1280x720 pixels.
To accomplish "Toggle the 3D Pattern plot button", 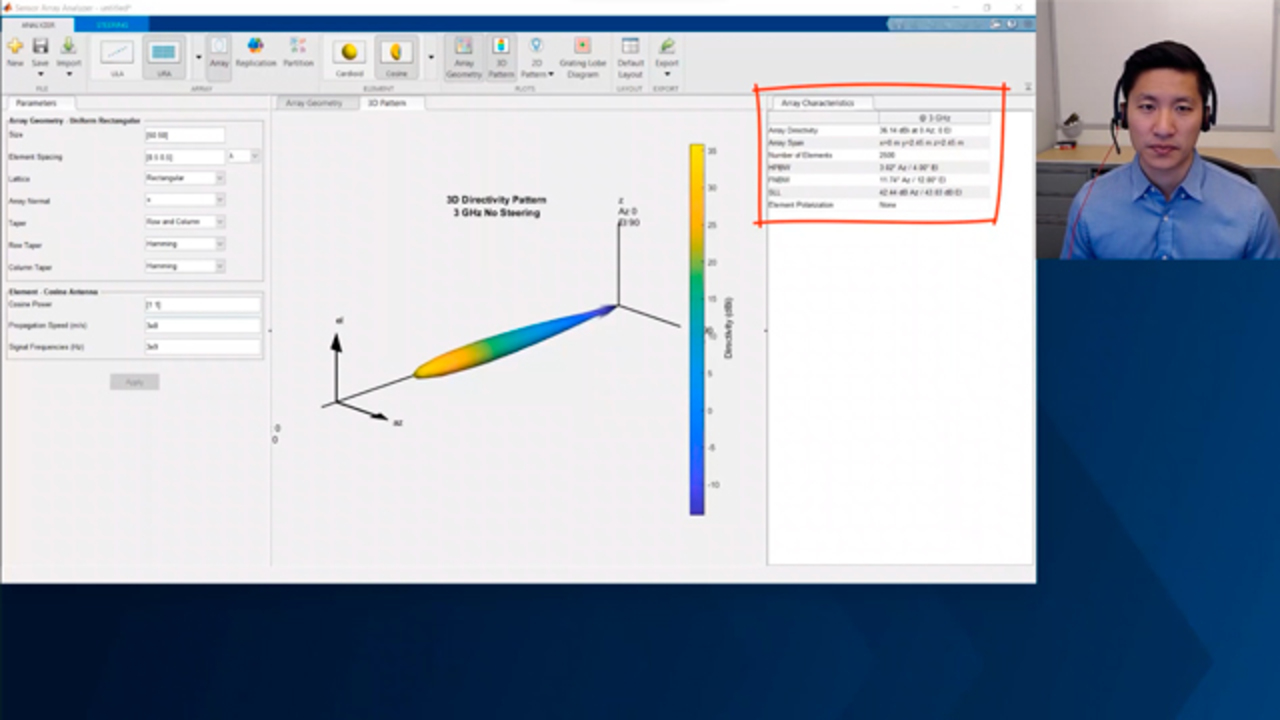I will [x=501, y=57].
